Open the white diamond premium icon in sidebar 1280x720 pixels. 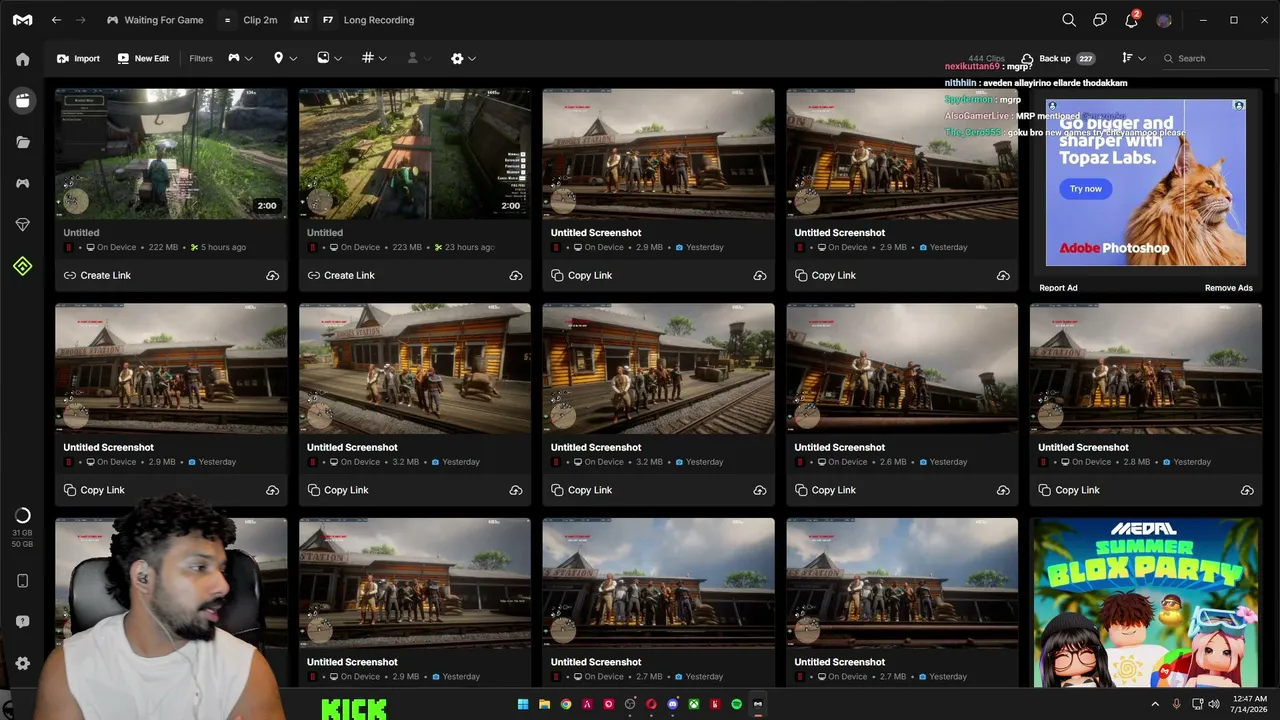point(22,225)
